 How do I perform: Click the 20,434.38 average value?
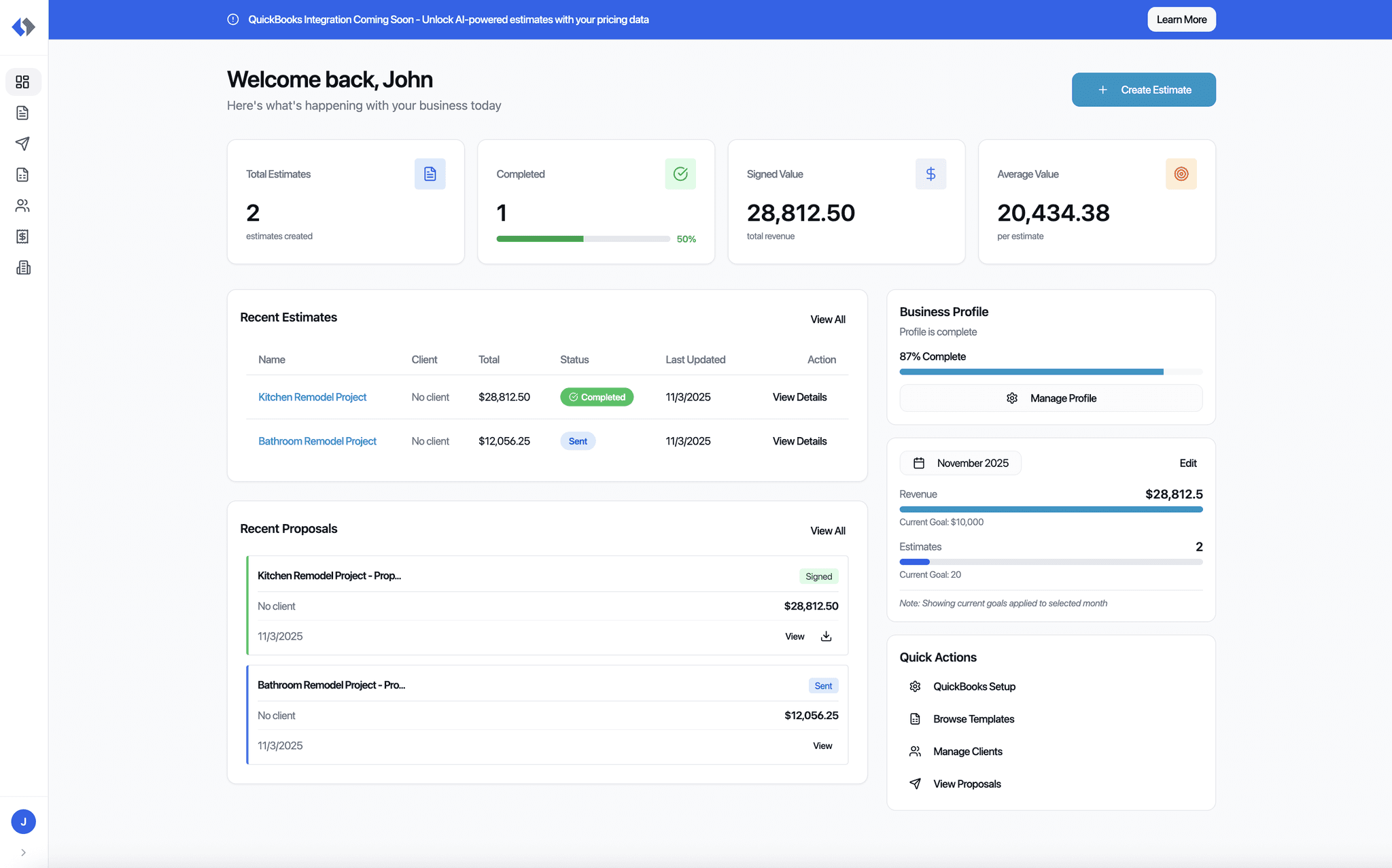tap(1053, 213)
